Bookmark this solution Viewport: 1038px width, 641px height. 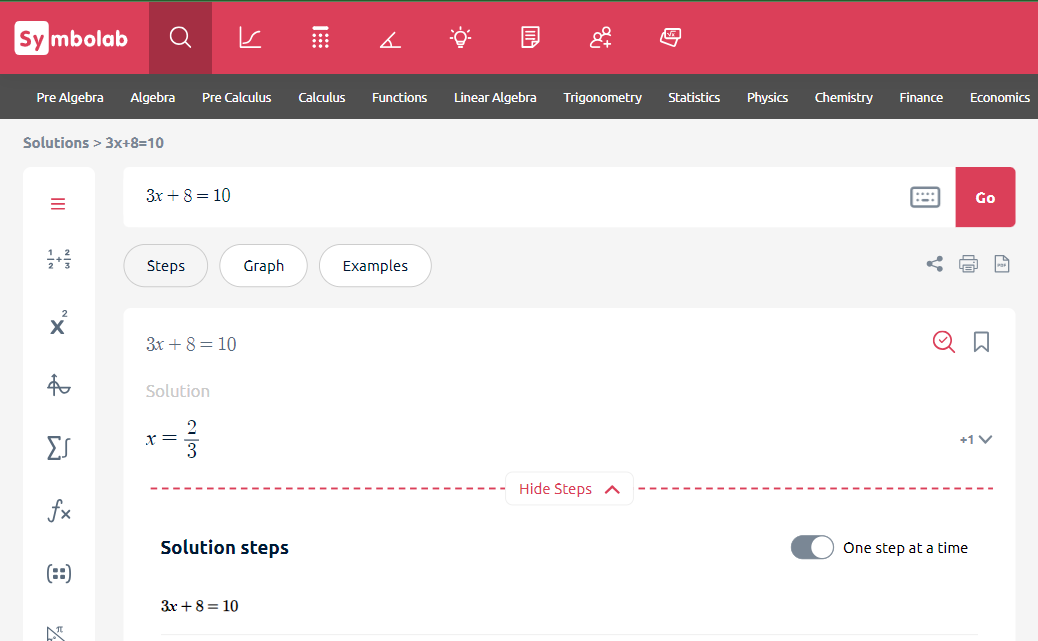[981, 342]
